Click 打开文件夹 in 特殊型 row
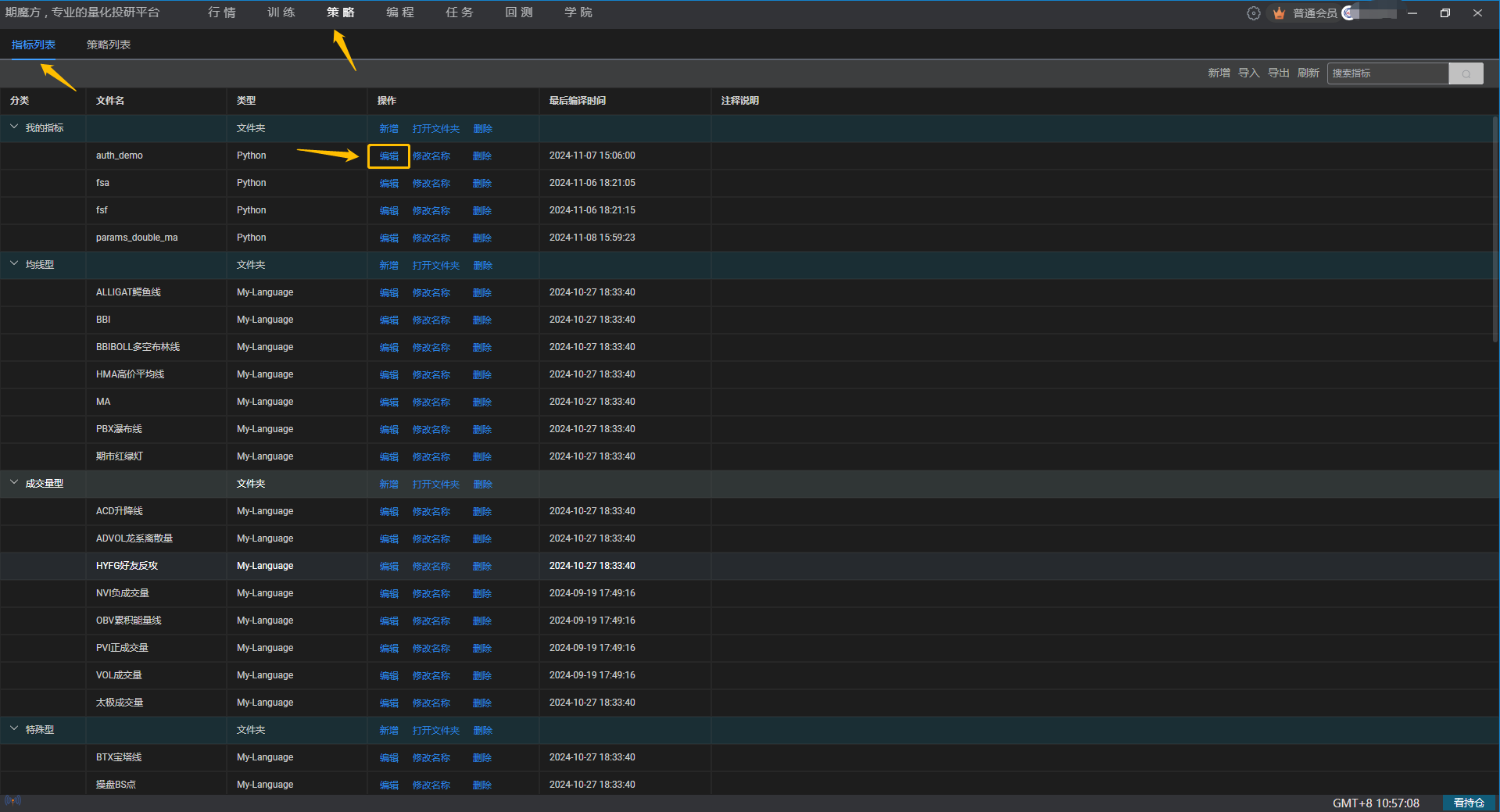 436,731
